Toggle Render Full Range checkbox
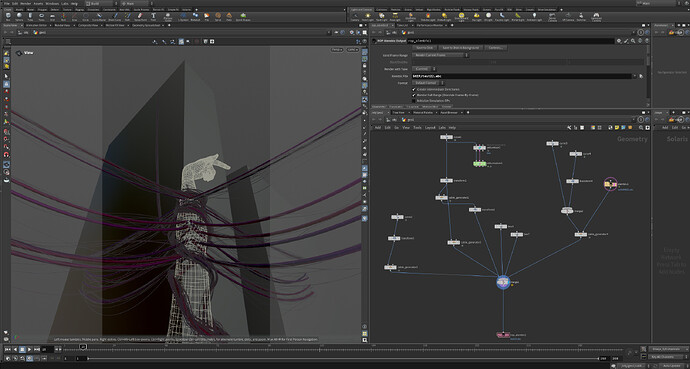690x369 pixels. tap(414, 95)
